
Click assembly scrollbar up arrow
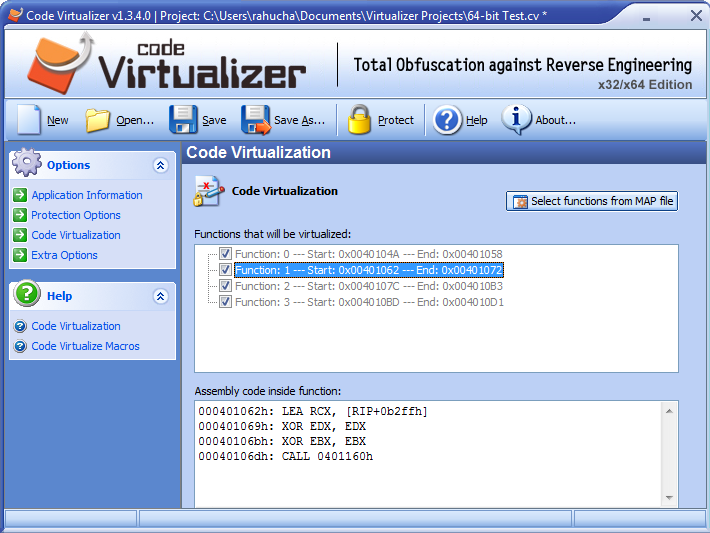(x=669, y=411)
